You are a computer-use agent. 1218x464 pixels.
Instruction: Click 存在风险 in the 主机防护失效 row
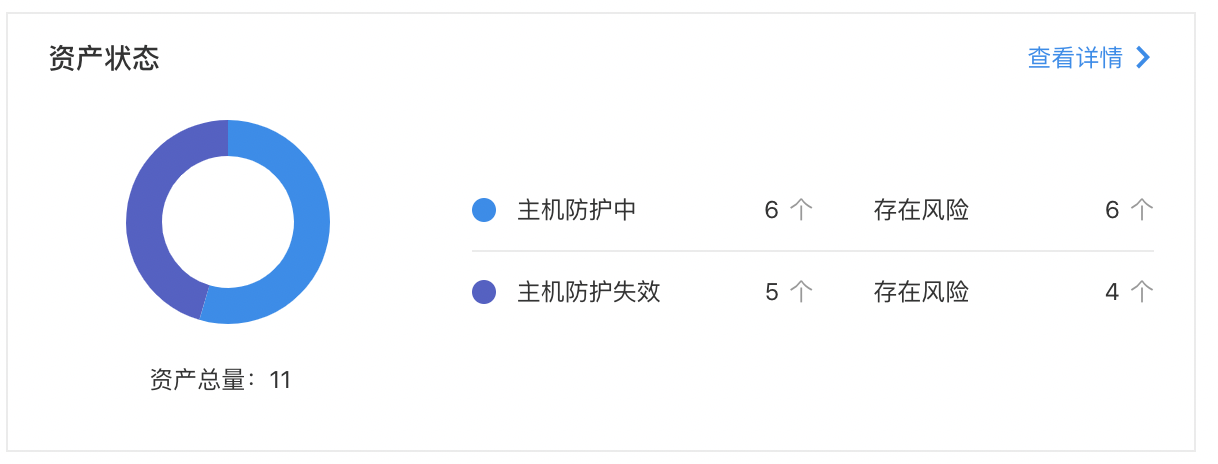(921, 292)
